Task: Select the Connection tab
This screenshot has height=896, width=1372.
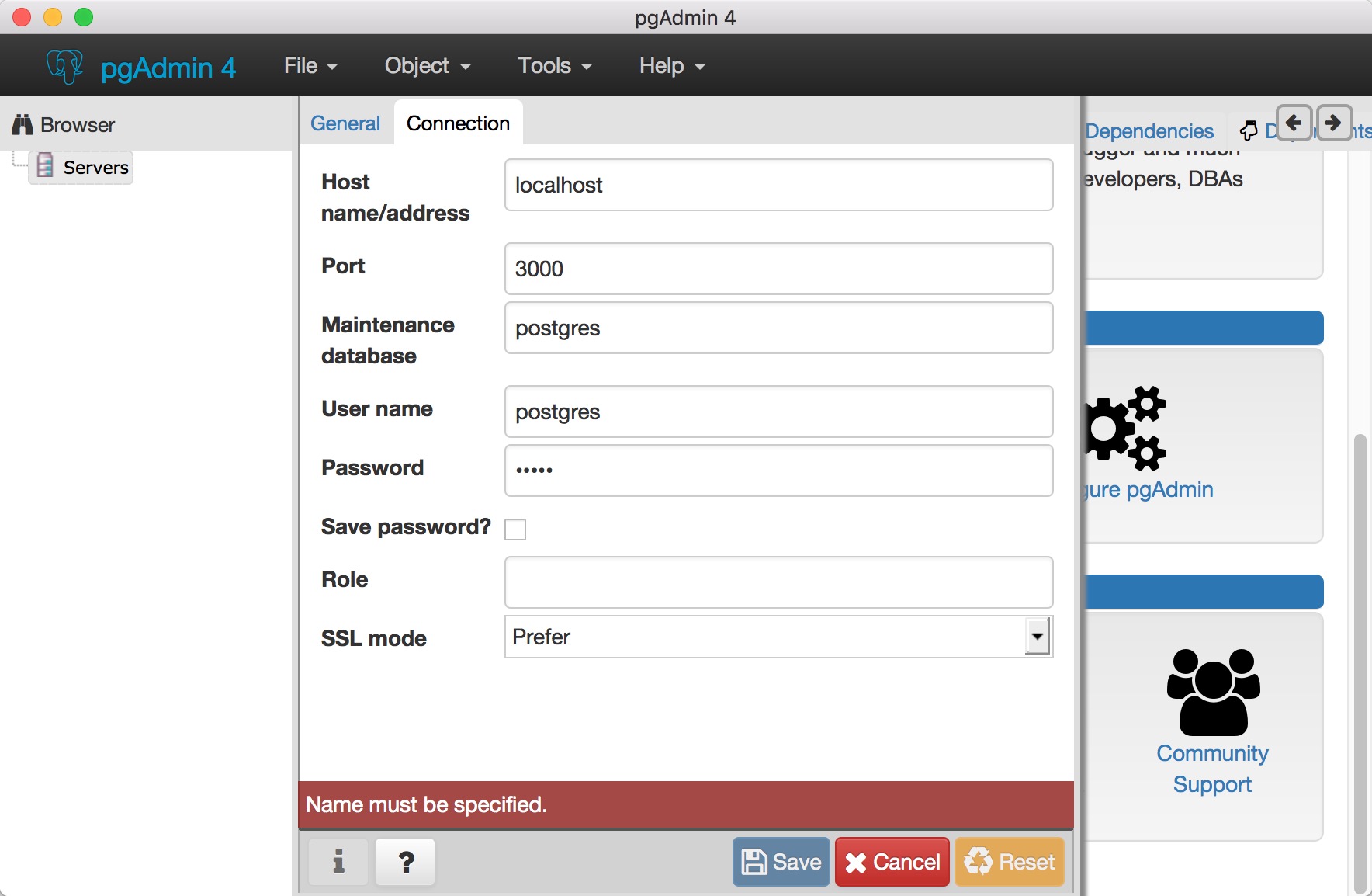Action: click(x=458, y=123)
